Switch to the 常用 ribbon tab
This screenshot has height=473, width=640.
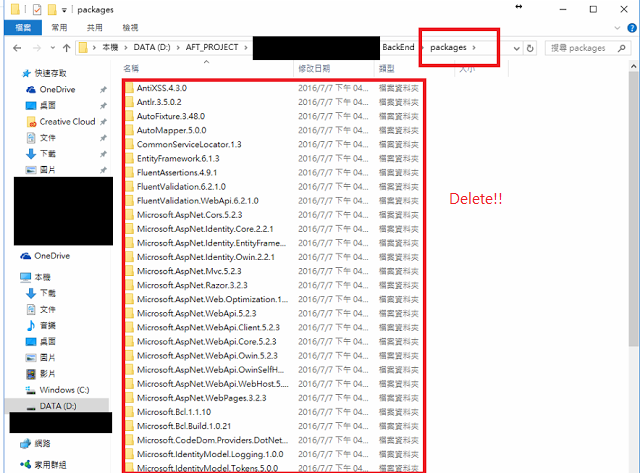pyautogui.click(x=59, y=27)
